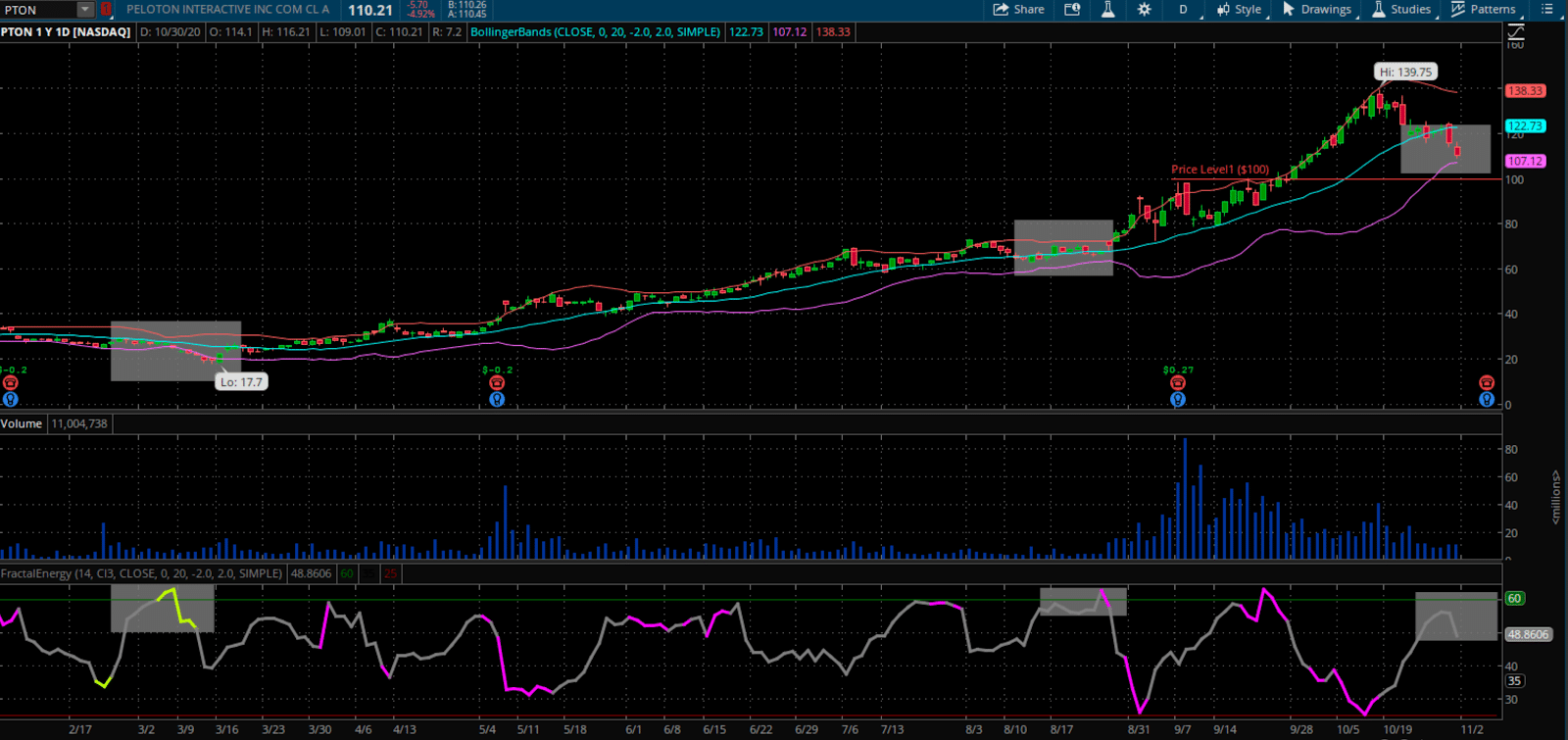Image resolution: width=1568 pixels, height=740 pixels.
Task: Click the PELOTON INTERACTIVE INC COM CL A name
Action: point(227,10)
